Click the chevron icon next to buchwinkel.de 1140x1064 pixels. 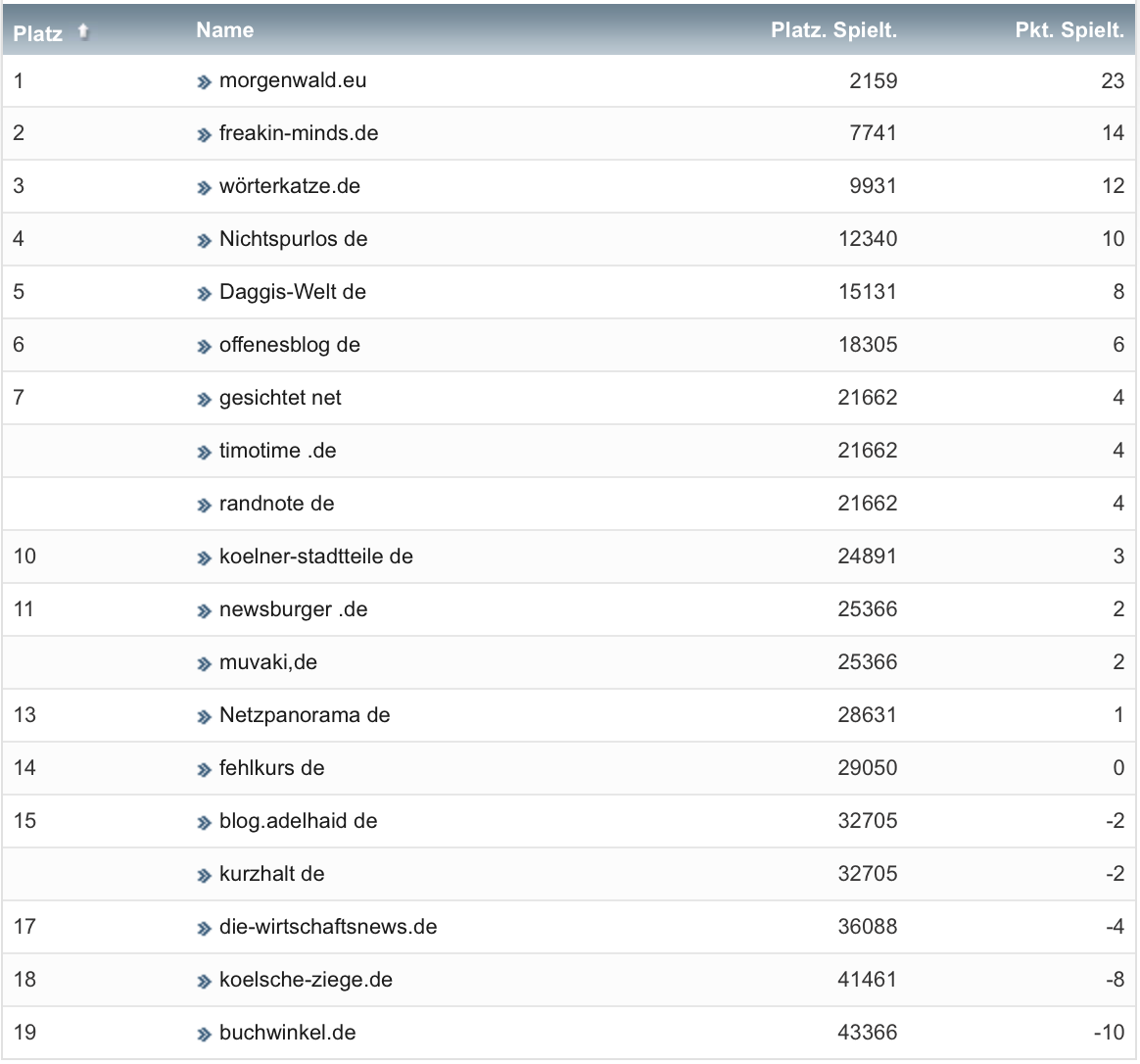(204, 1035)
